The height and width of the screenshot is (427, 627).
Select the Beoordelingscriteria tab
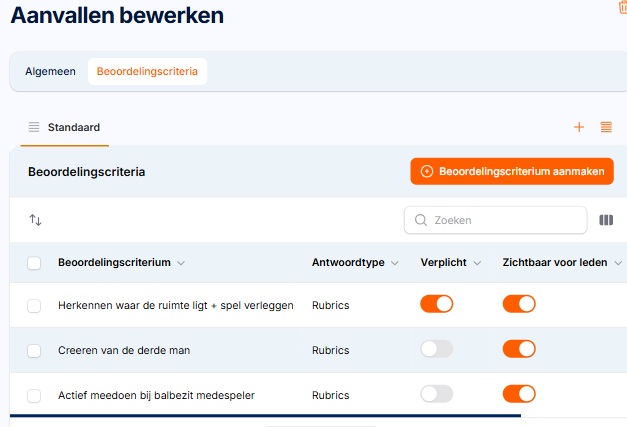pos(147,71)
